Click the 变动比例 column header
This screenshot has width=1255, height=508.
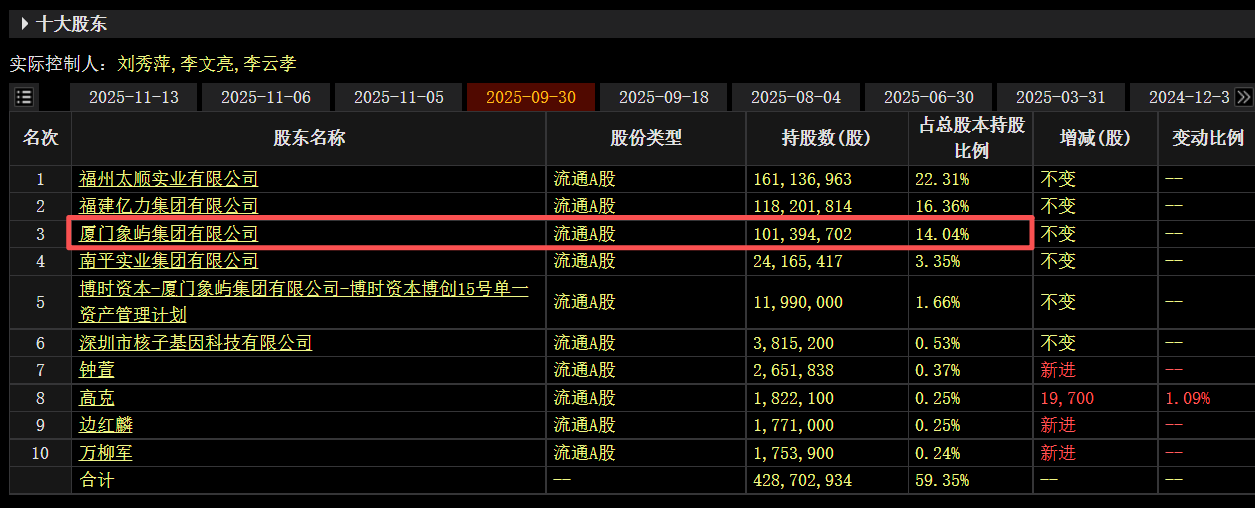tap(1207, 139)
